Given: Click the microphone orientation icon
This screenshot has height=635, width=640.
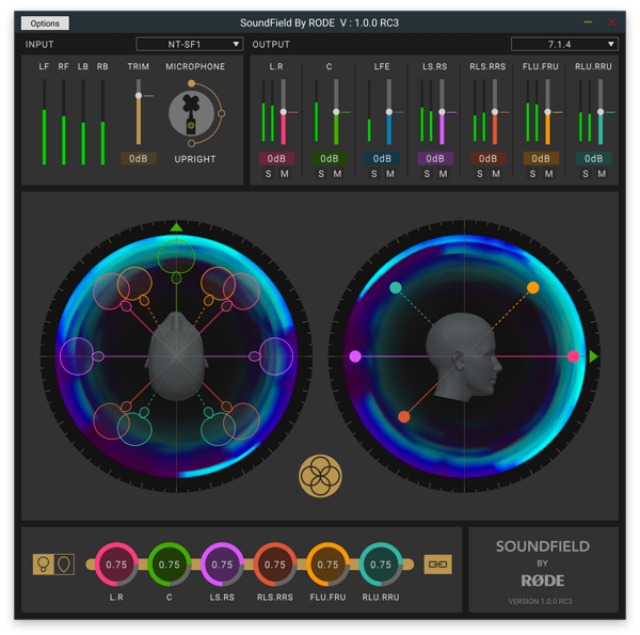Looking at the screenshot, I should (x=191, y=114).
